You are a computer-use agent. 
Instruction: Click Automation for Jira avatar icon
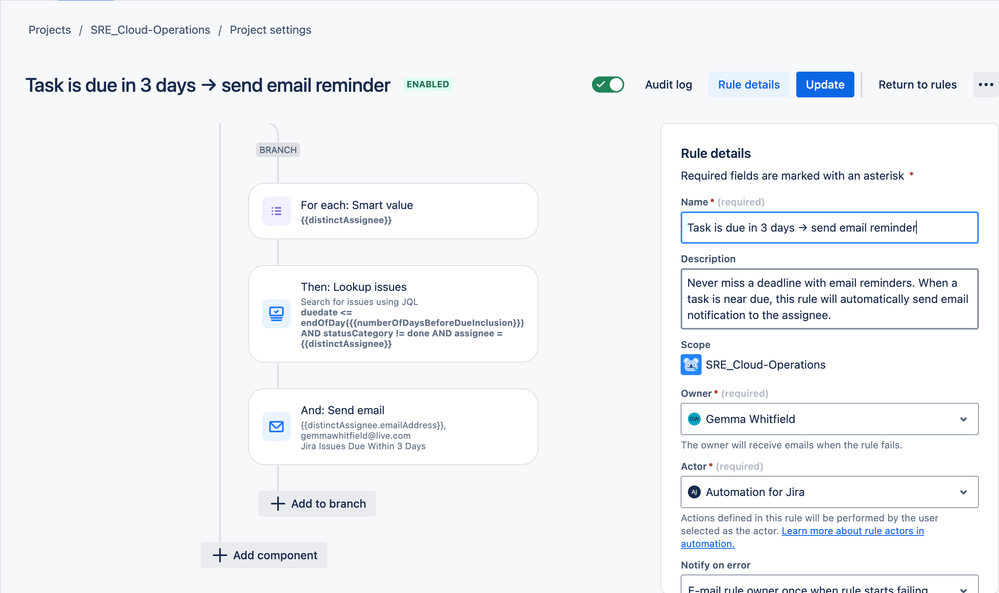tap(694, 492)
